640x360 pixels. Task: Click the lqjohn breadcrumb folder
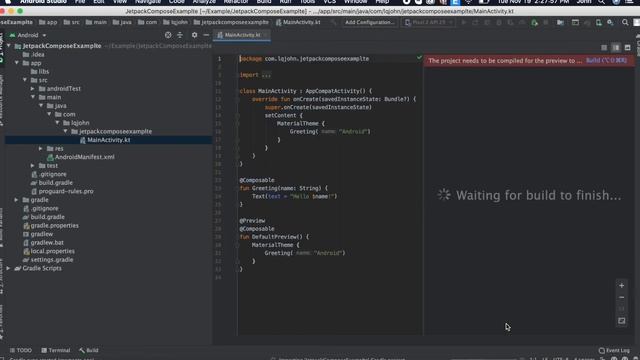coord(176,22)
